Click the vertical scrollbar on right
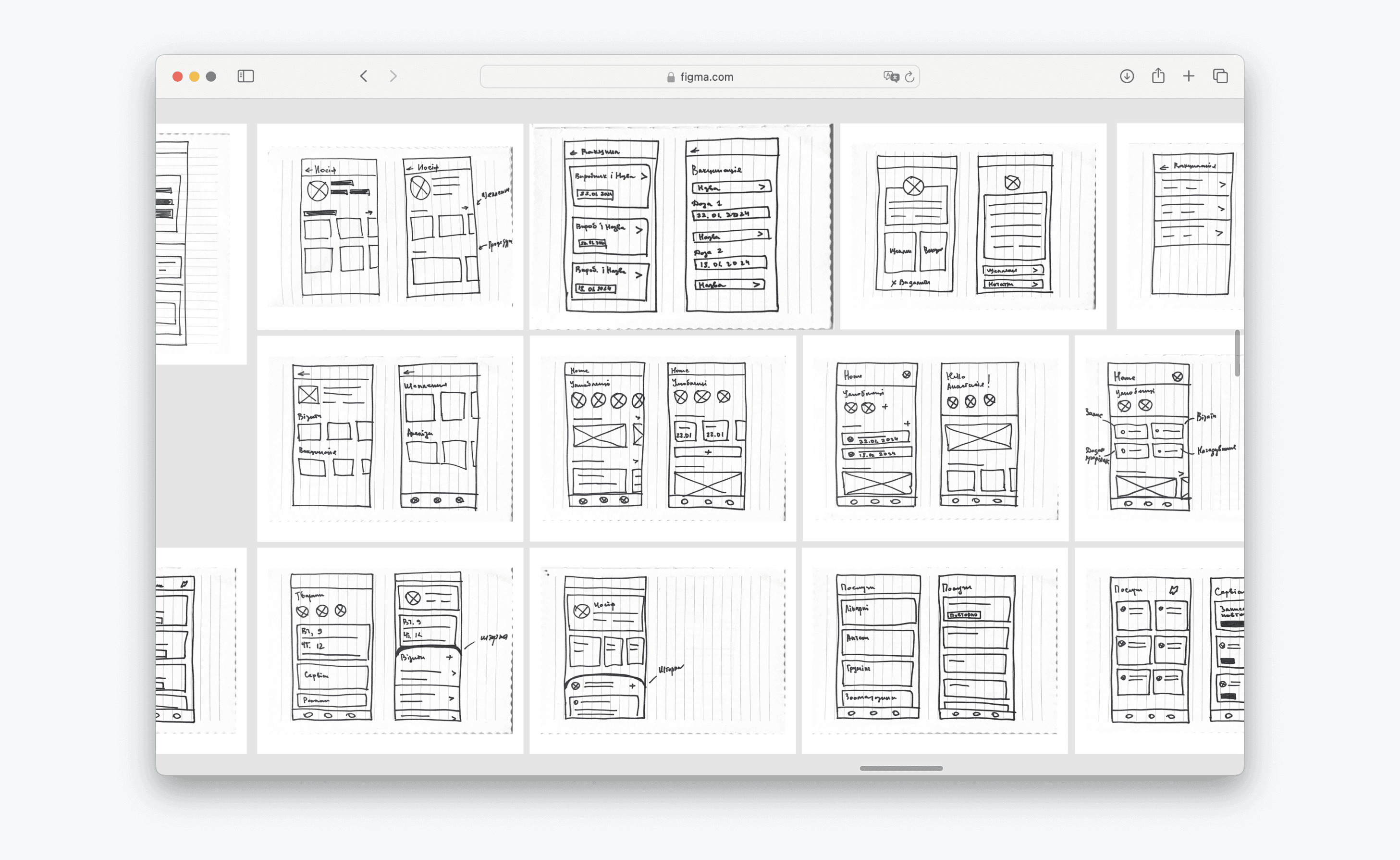The height and width of the screenshot is (860, 1400). click(1237, 353)
